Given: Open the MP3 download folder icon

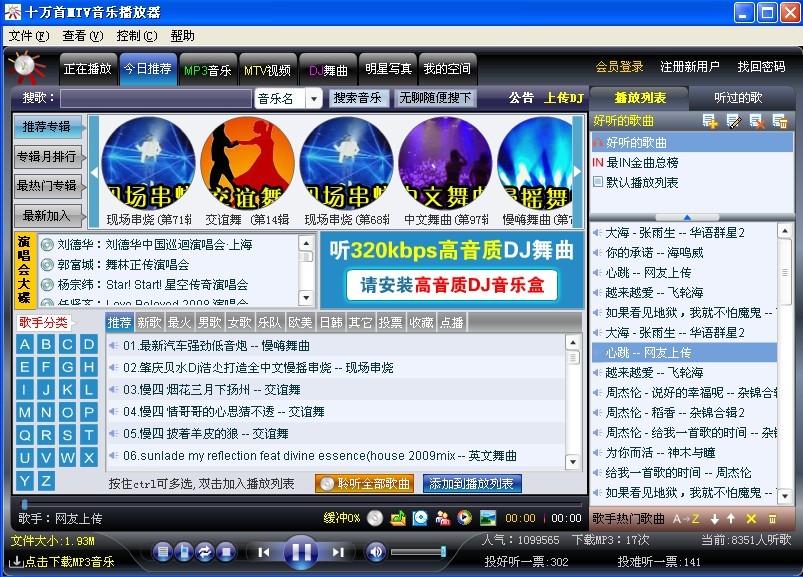Looking at the screenshot, I should [397, 518].
